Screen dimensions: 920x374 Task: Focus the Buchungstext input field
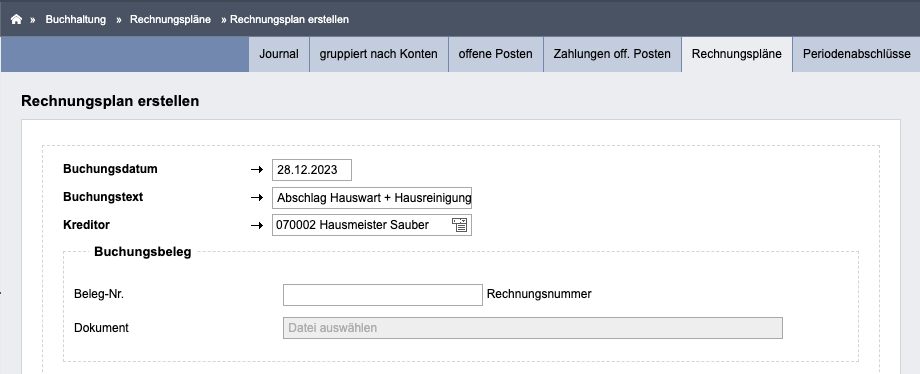[371, 198]
